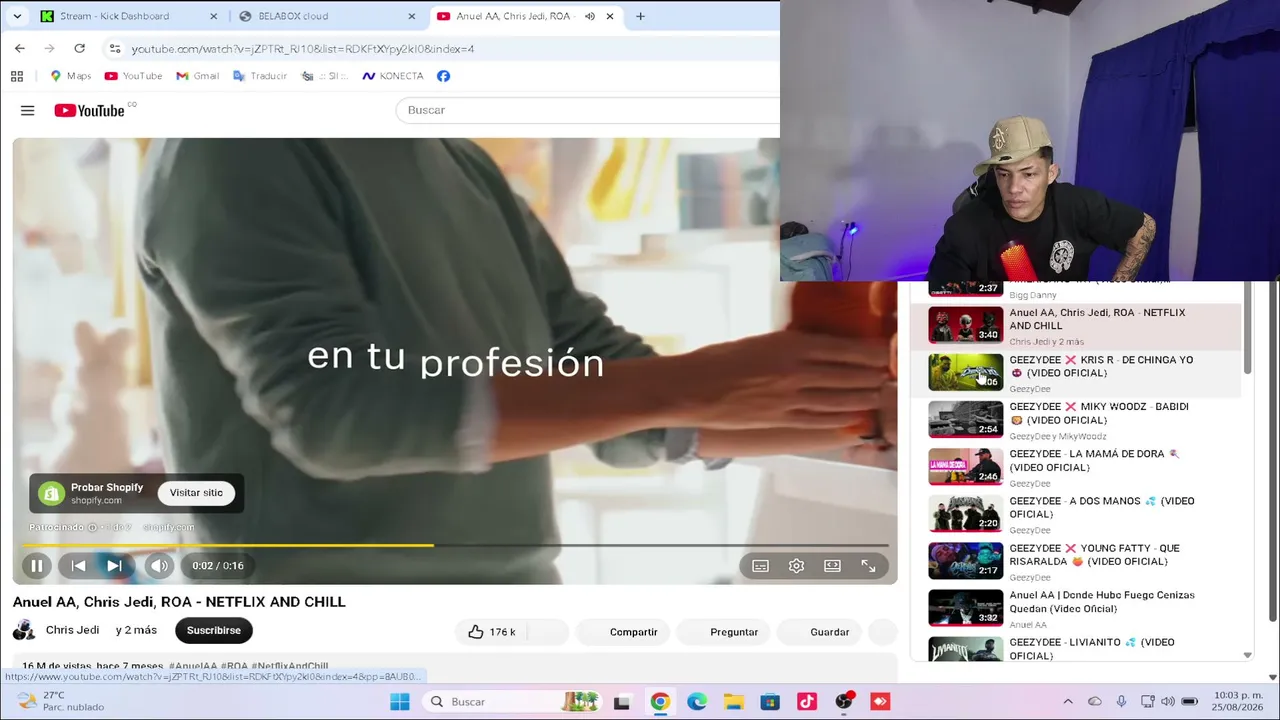Viewport: 1280px width, 720px height.
Task: Skip to the previous video in the player
Action: point(78,566)
